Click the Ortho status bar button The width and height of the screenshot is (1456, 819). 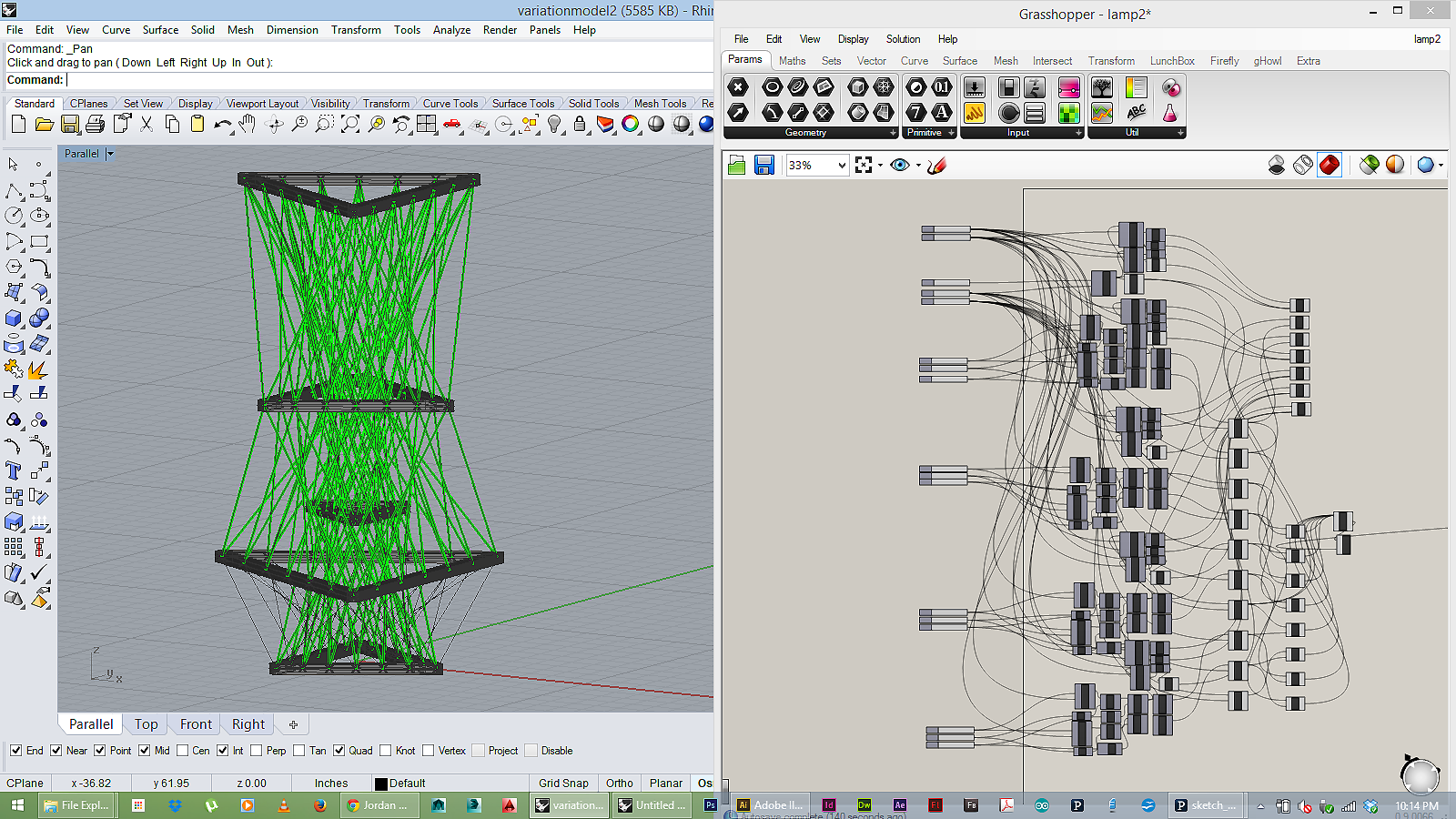tap(619, 783)
